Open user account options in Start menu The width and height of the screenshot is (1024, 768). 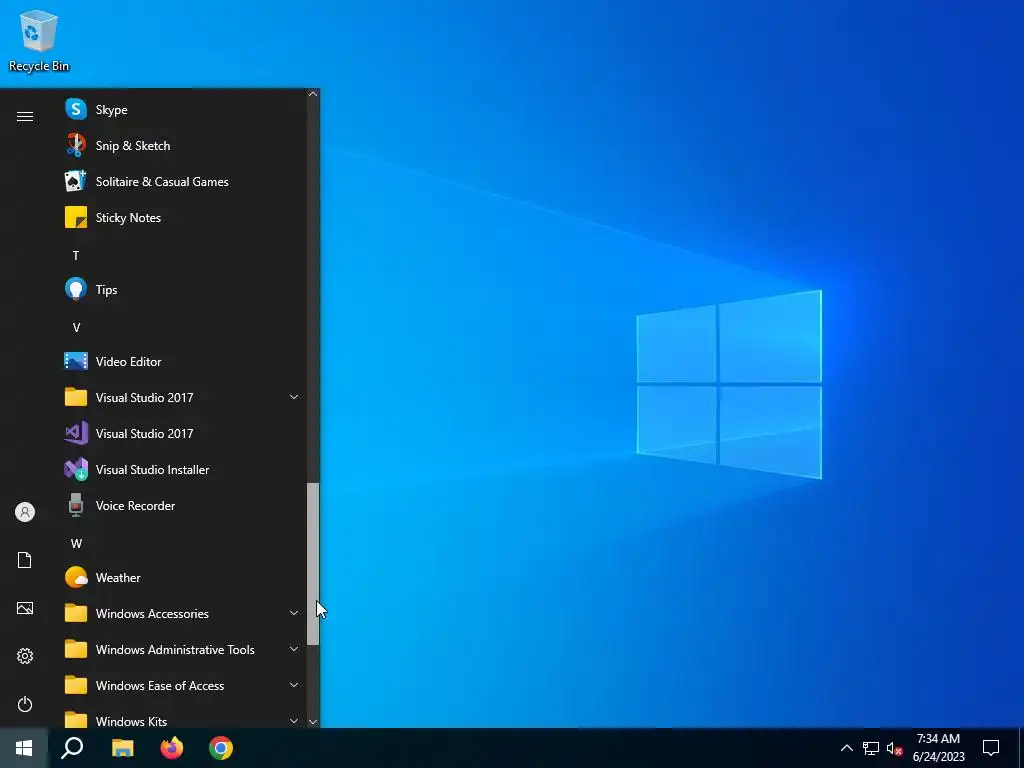coord(25,512)
